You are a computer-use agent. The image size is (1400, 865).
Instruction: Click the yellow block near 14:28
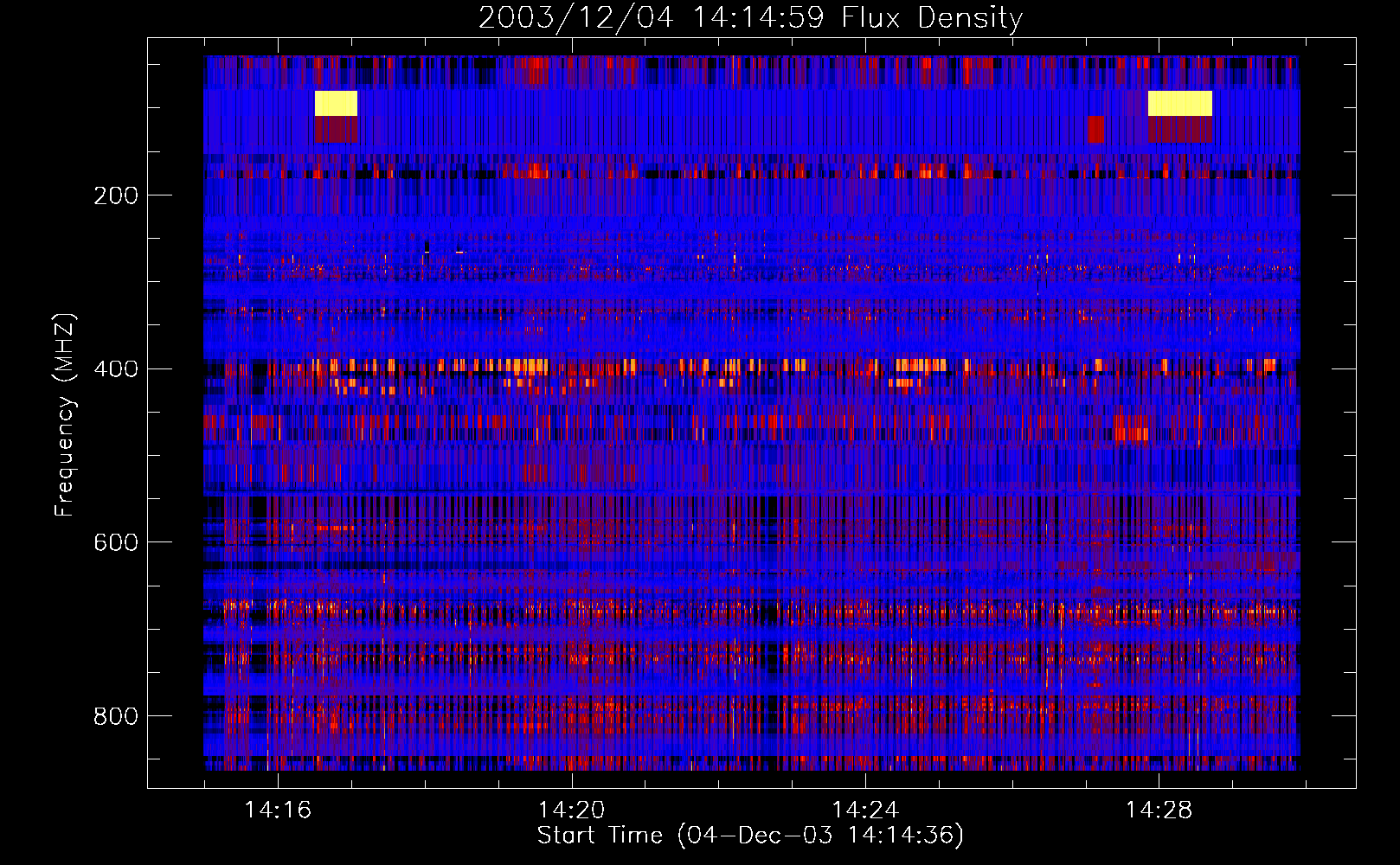coord(1179,103)
